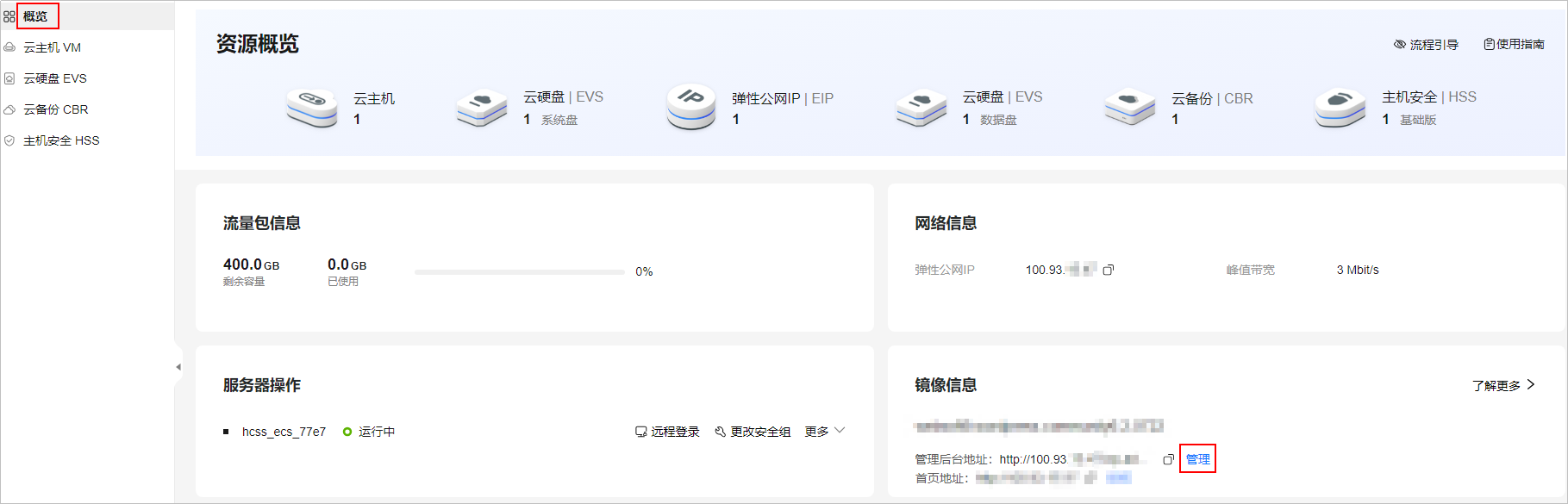Click the disk icon beside 云硬盘 EVS

pos(9,78)
